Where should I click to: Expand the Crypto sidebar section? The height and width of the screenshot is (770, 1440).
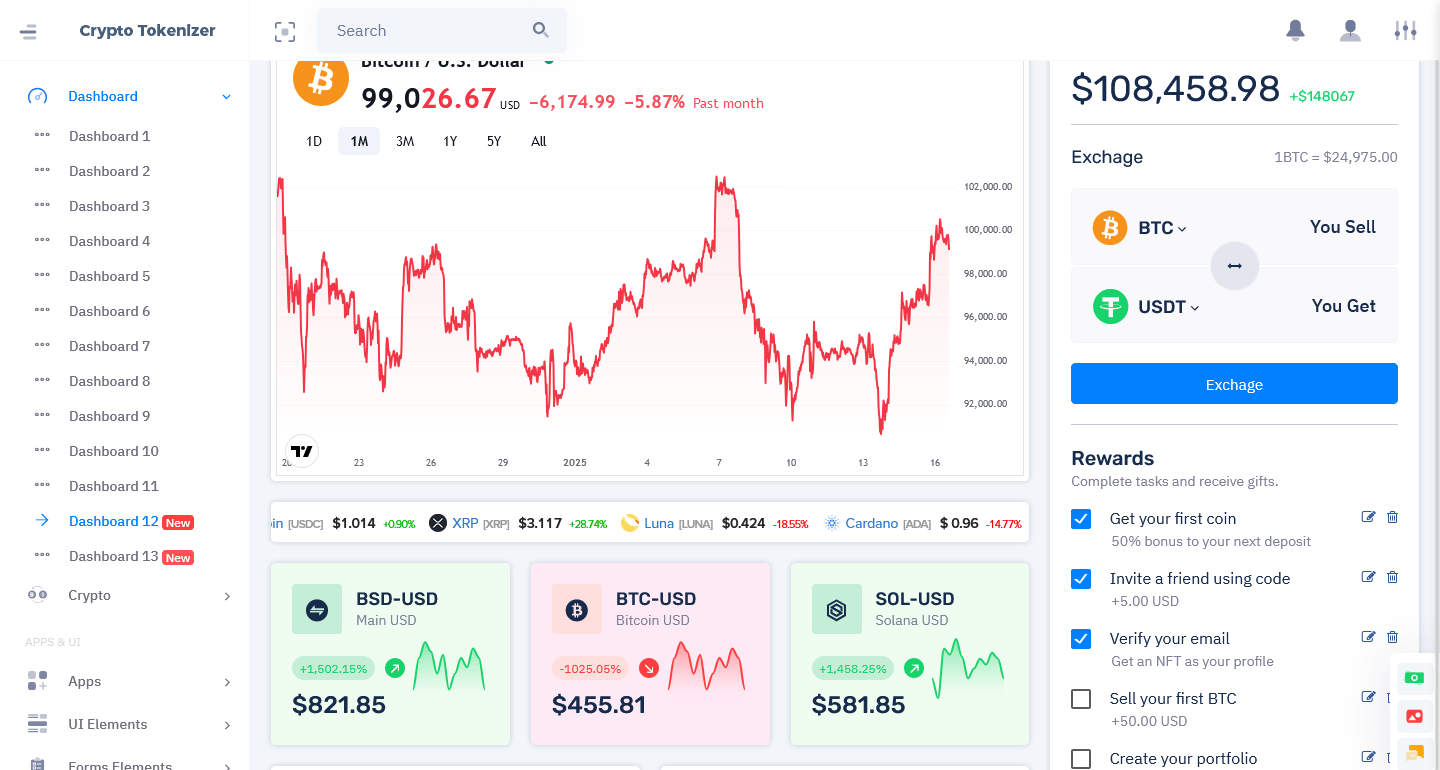click(89, 595)
